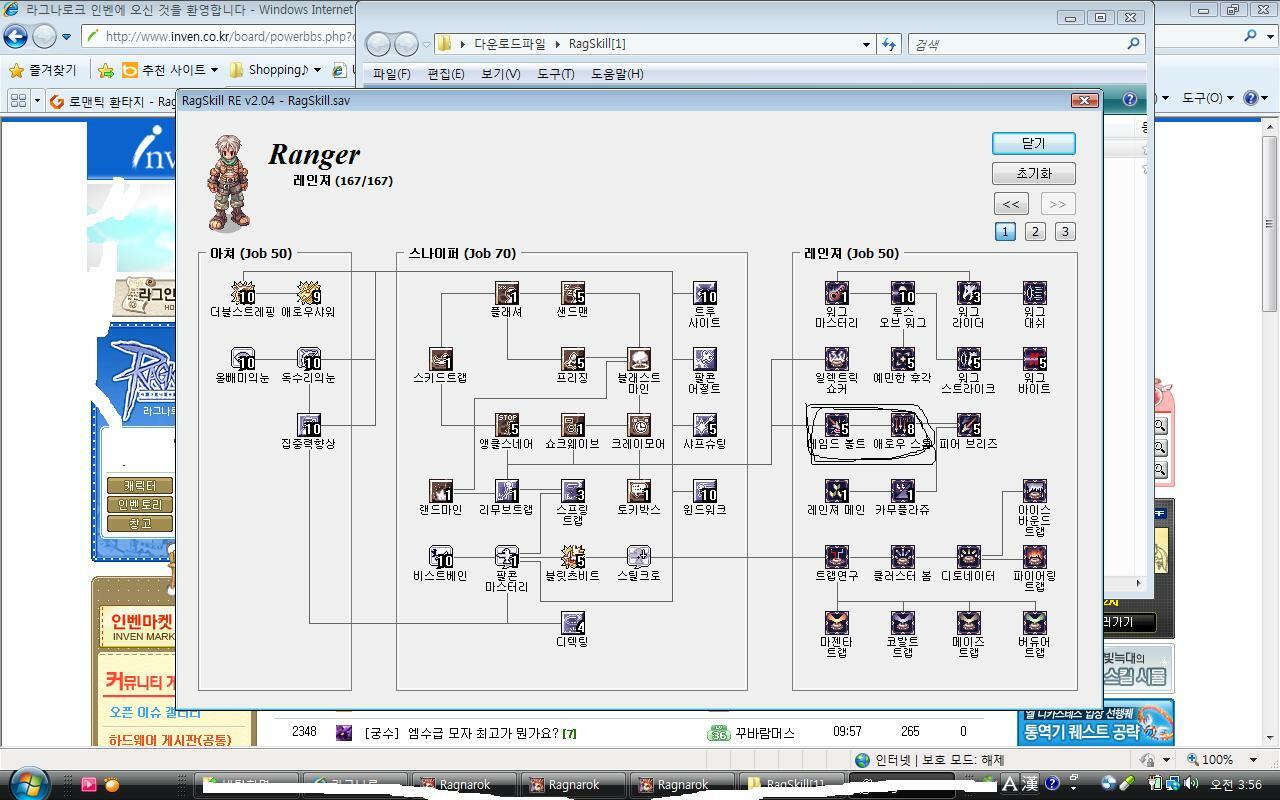Select the 애로우샤워 skill icon
This screenshot has width=1280, height=800.
pyautogui.click(x=308, y=292)
